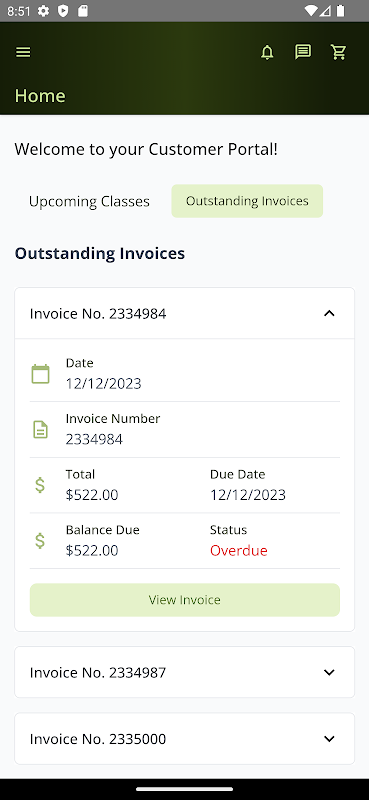
Task: Click the document icon beside Invoice Number
Action: 40,430
